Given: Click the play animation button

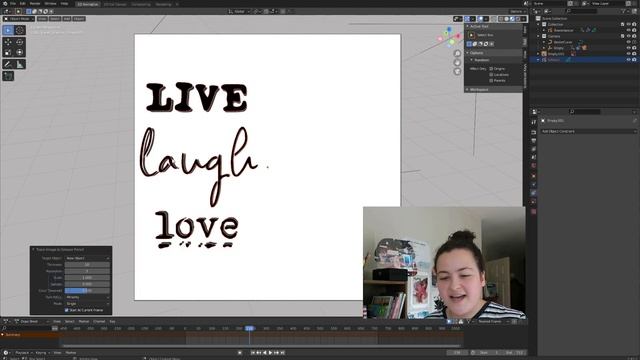Looking at the screenshot, I should click(x=270, y=353).
